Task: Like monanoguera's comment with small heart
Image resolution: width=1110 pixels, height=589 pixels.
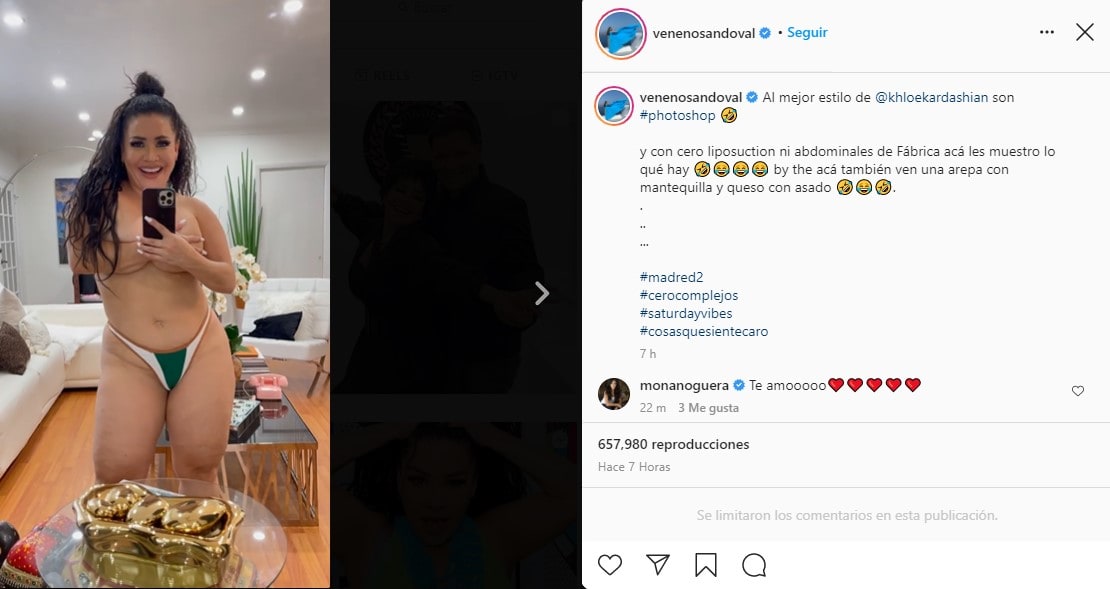Action: point(1077,391)
